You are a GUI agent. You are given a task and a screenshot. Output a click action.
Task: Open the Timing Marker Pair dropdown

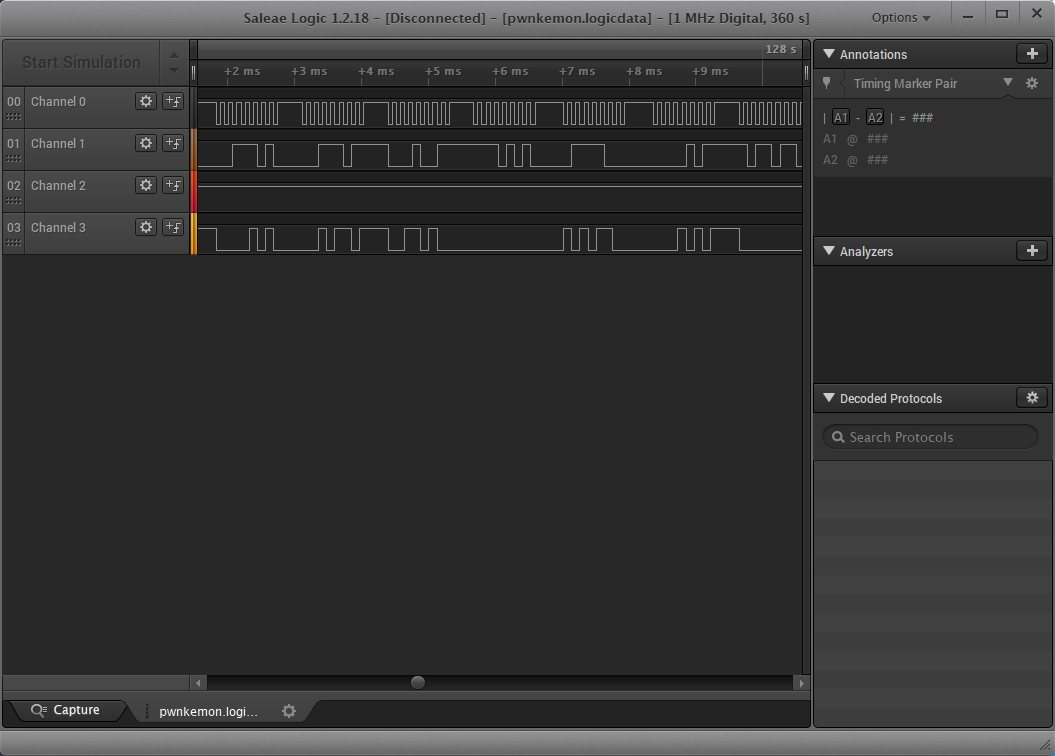[1007, 83]
